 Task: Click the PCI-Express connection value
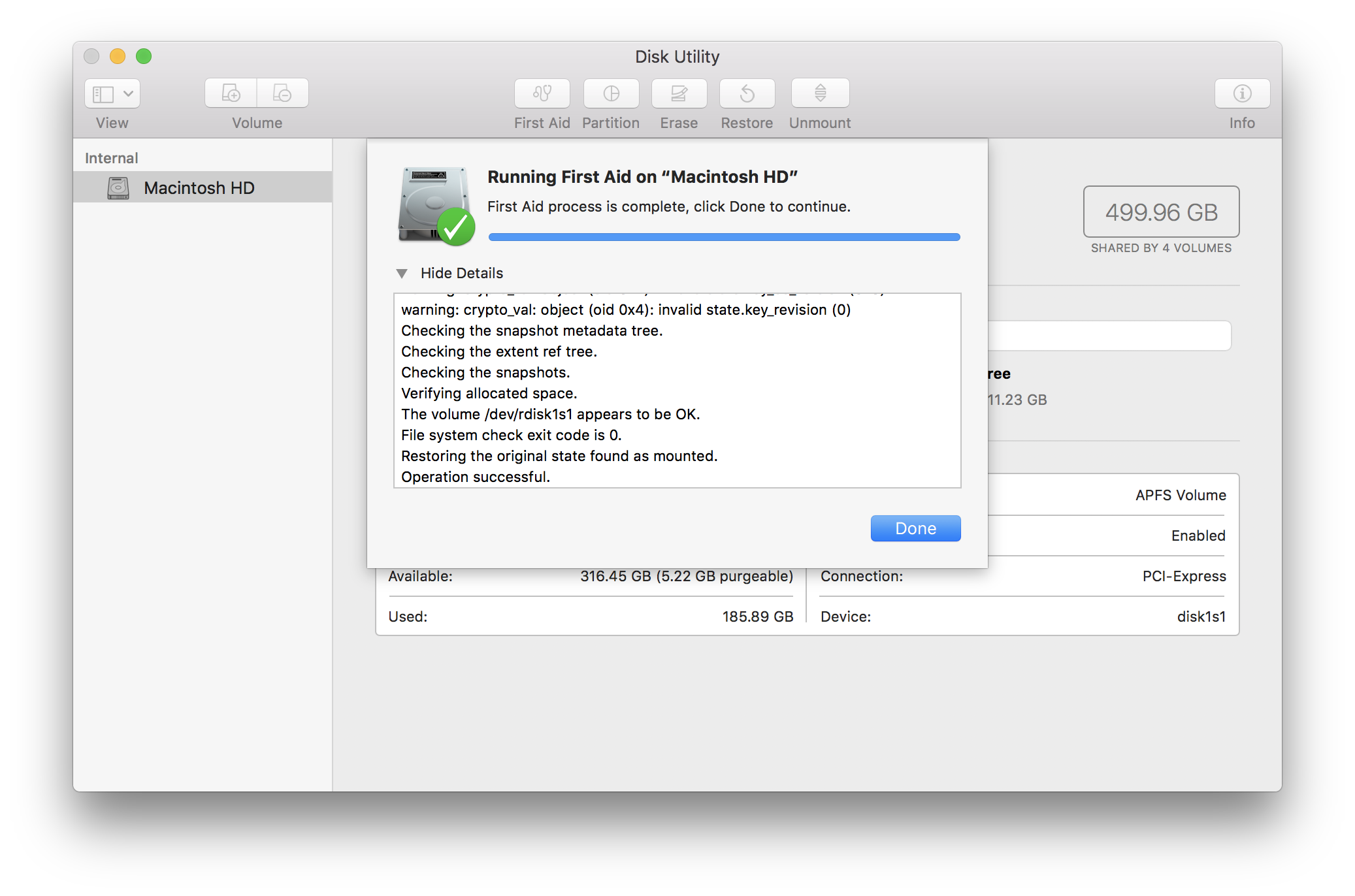[x=1184, y=576]
